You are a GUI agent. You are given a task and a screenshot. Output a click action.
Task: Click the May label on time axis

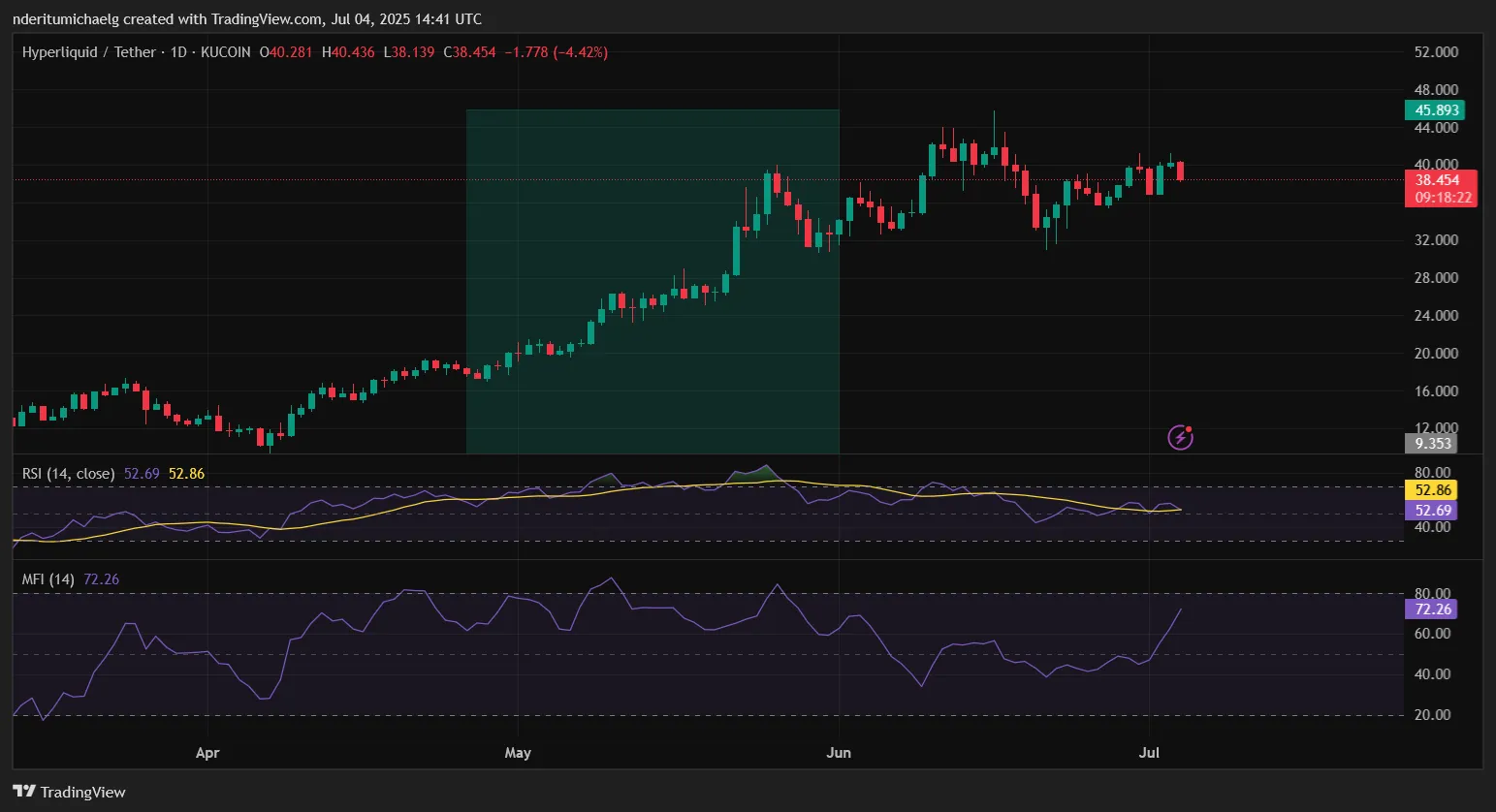[x=518, y=753]
